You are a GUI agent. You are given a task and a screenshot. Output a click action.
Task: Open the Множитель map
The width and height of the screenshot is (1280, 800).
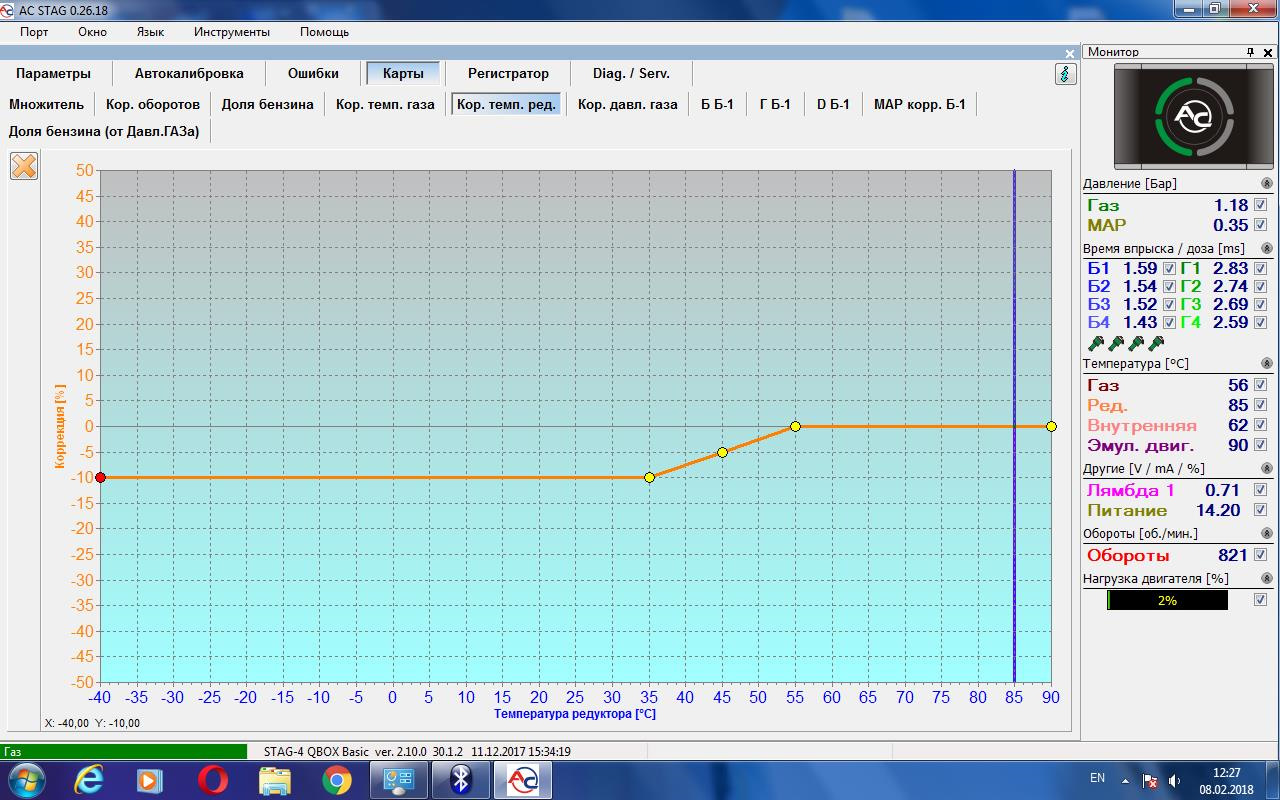click(47, 104)
